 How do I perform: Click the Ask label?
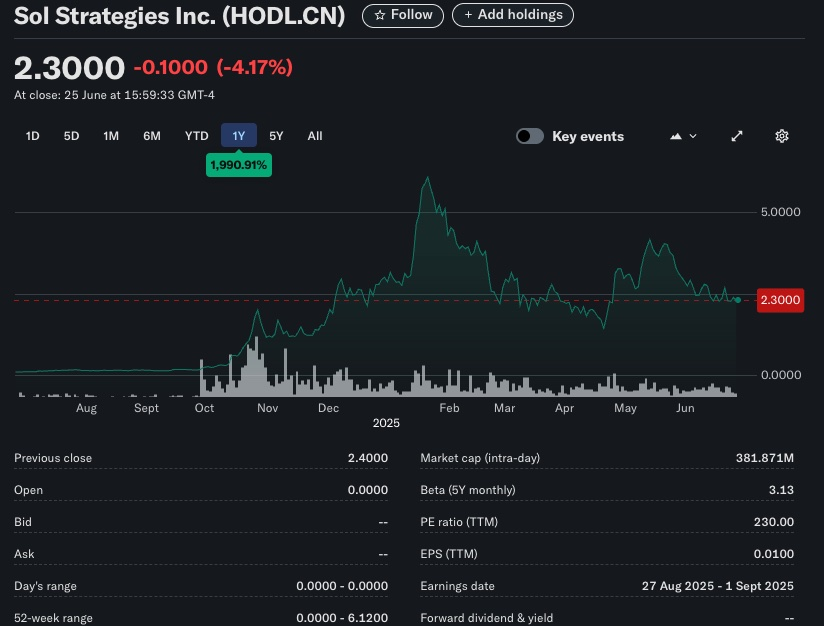click(24, 554)
